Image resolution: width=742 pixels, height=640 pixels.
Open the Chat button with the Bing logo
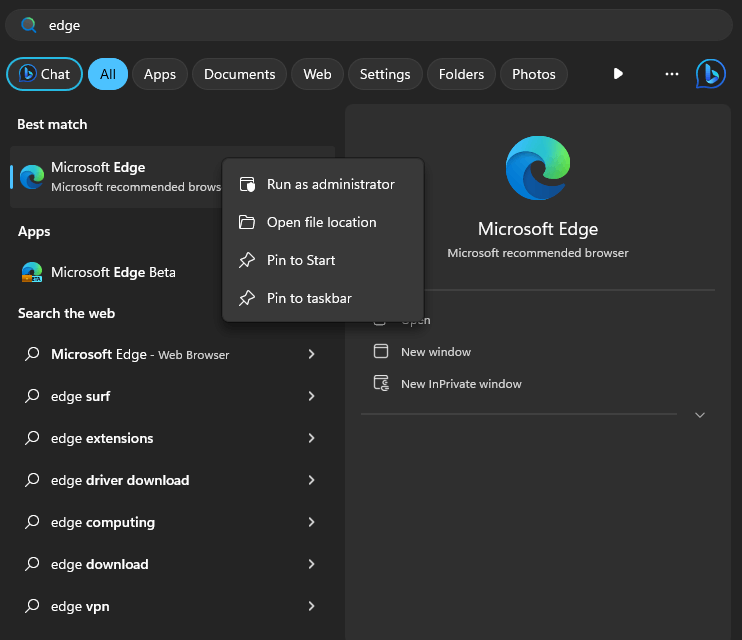point(44,74)
